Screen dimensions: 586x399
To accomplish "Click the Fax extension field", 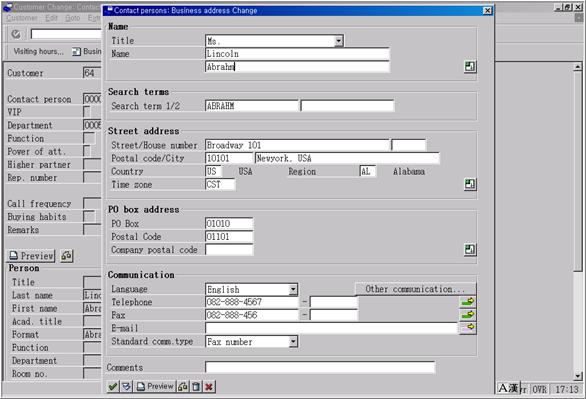I will coord(334,315).
